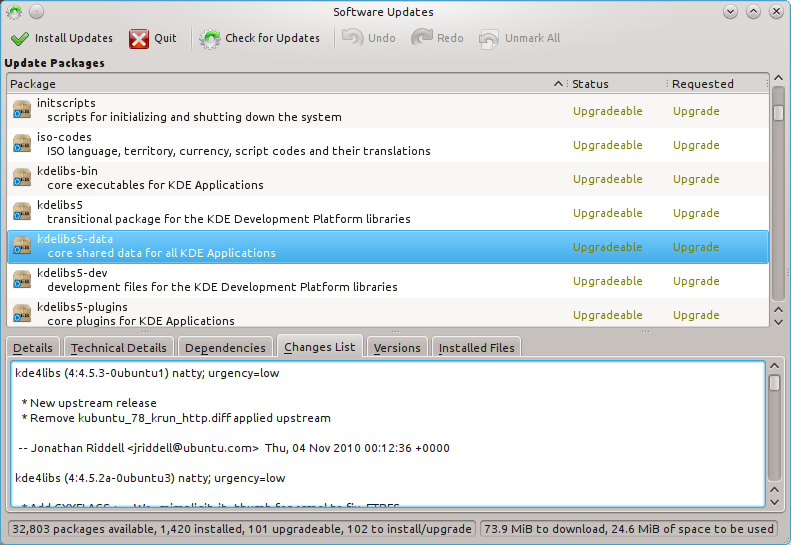Click package list scrollbar up arrow
The width and height of the screenshot is (791, 545).
pyautogui.click(x=778, y=78)
